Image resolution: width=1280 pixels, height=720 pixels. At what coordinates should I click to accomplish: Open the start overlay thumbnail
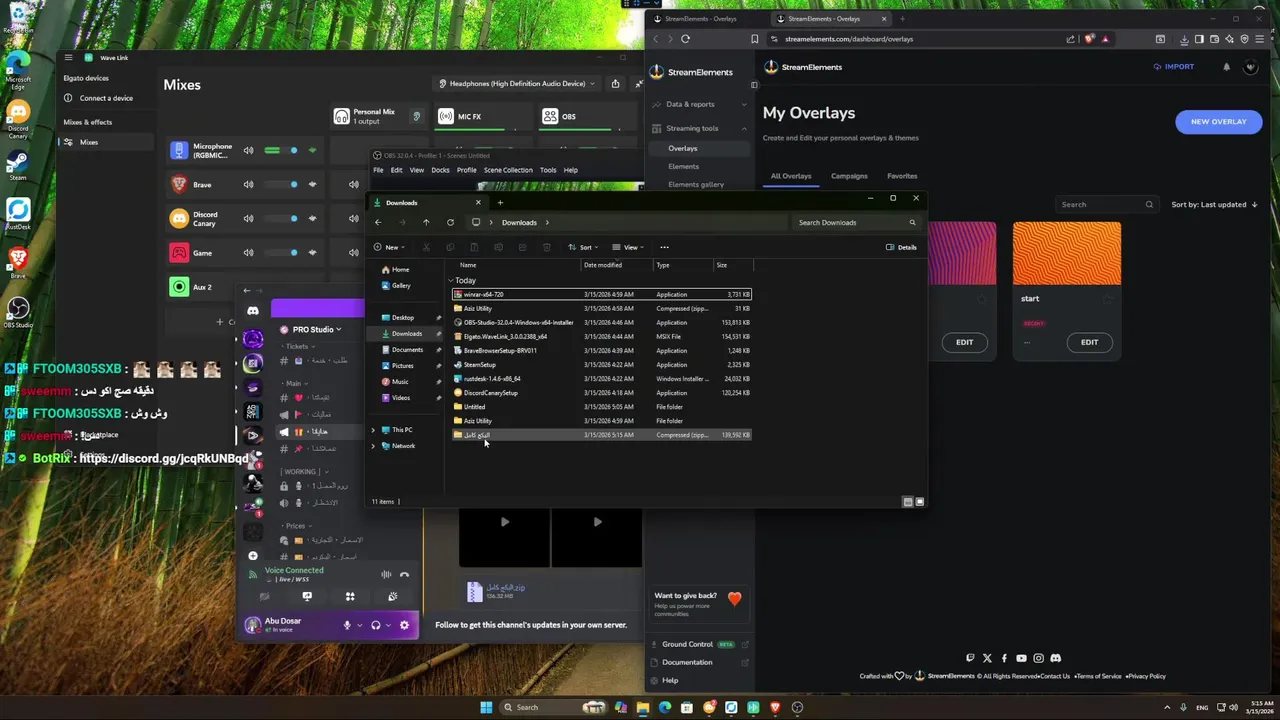1067,254
